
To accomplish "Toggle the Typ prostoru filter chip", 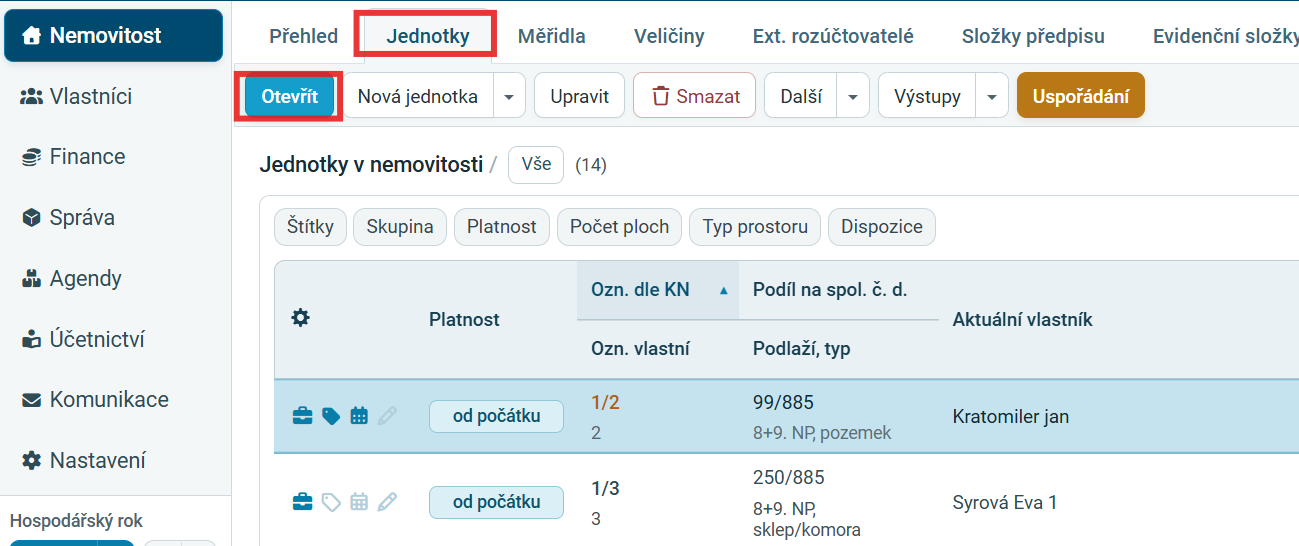I will (x=755, y=227).
